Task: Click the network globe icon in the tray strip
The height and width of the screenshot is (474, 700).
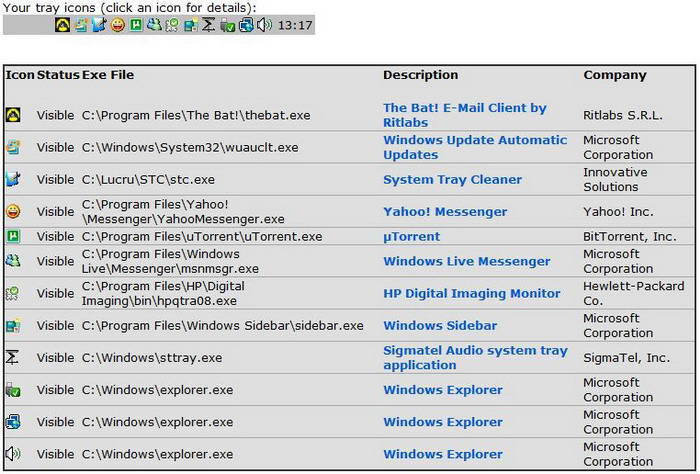Action: (246, 25)
